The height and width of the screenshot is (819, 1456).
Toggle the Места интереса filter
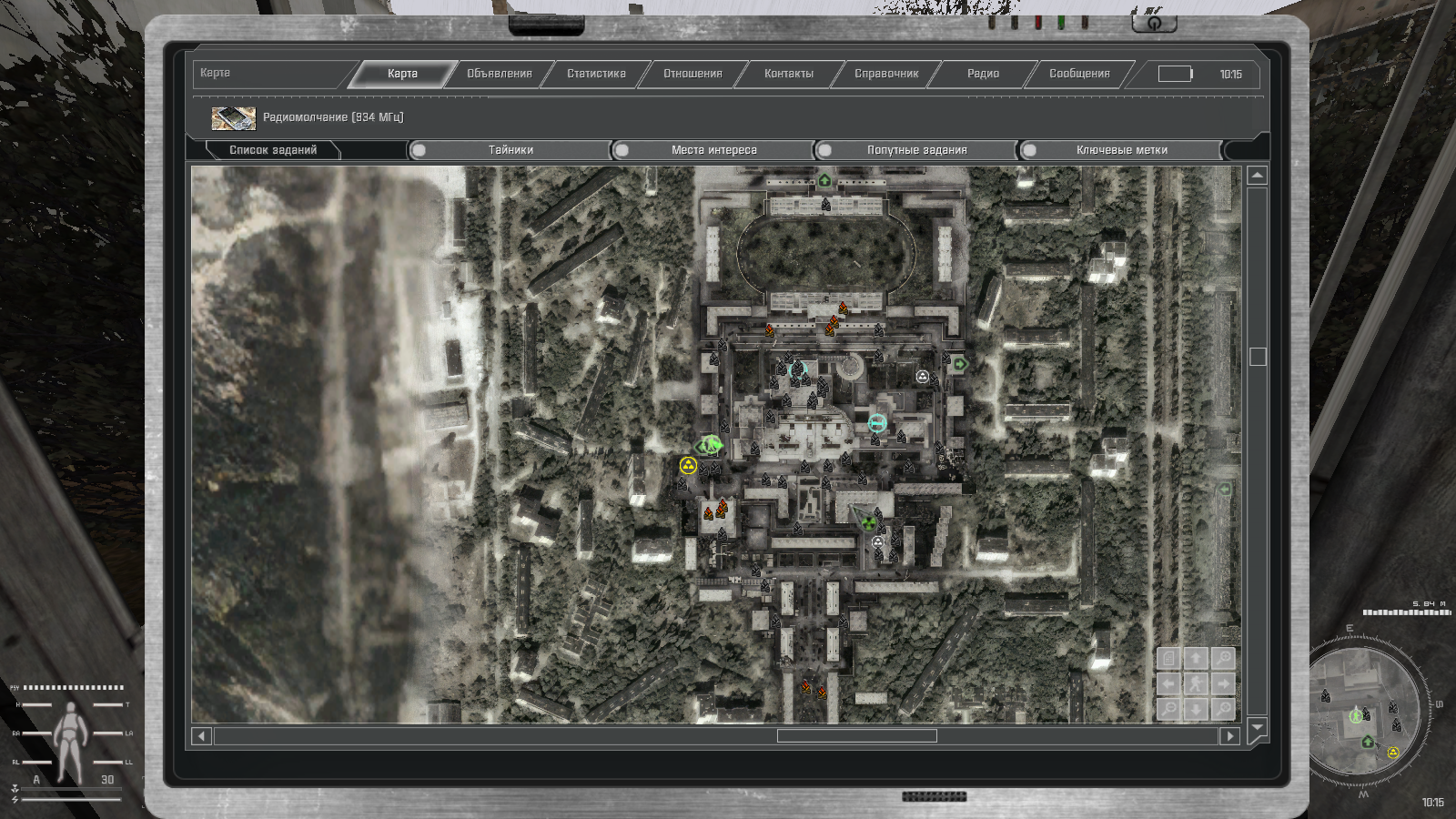pos(713,150)
